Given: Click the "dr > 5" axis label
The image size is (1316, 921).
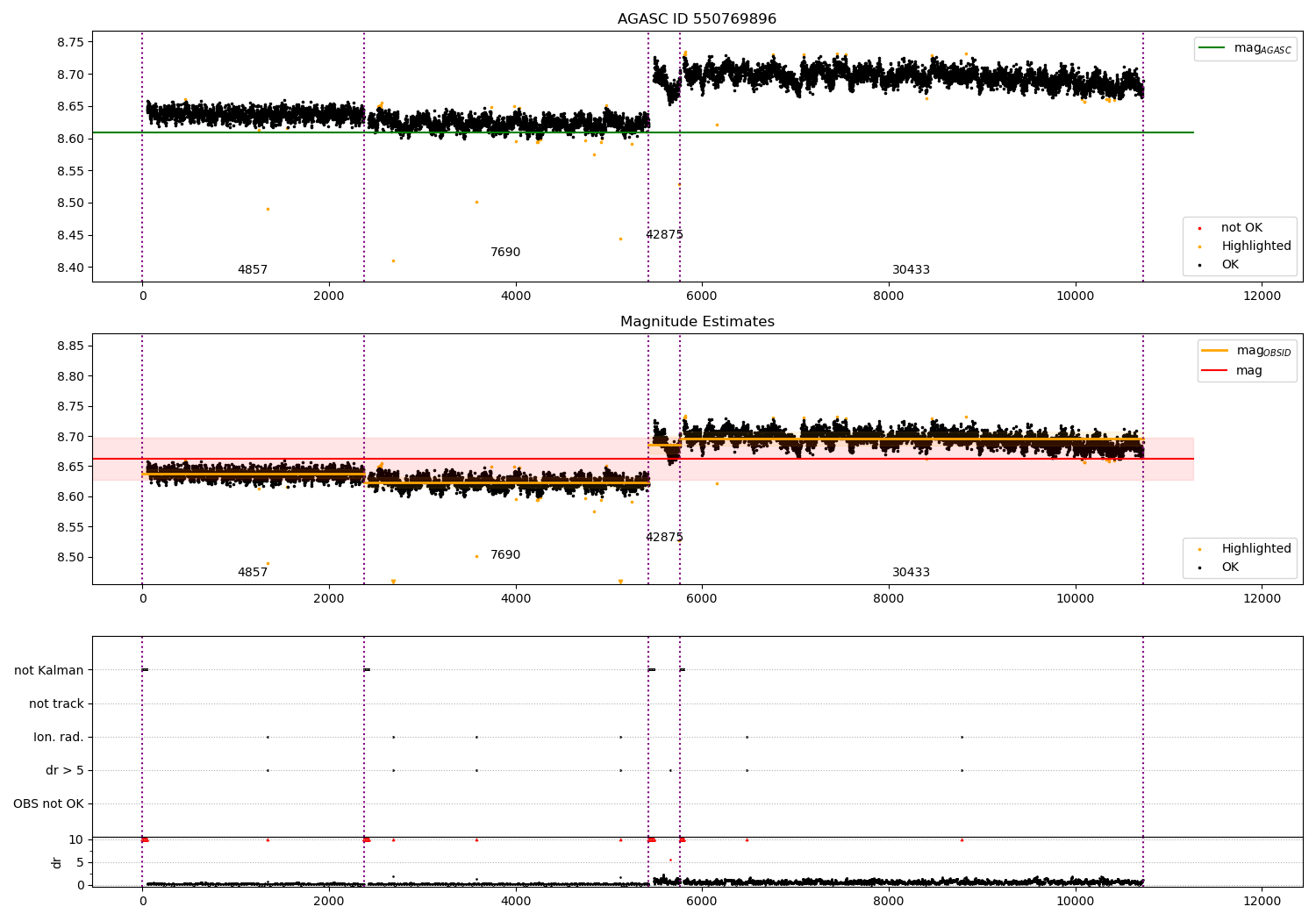Looking at the screenshot, I should [65, 771].
